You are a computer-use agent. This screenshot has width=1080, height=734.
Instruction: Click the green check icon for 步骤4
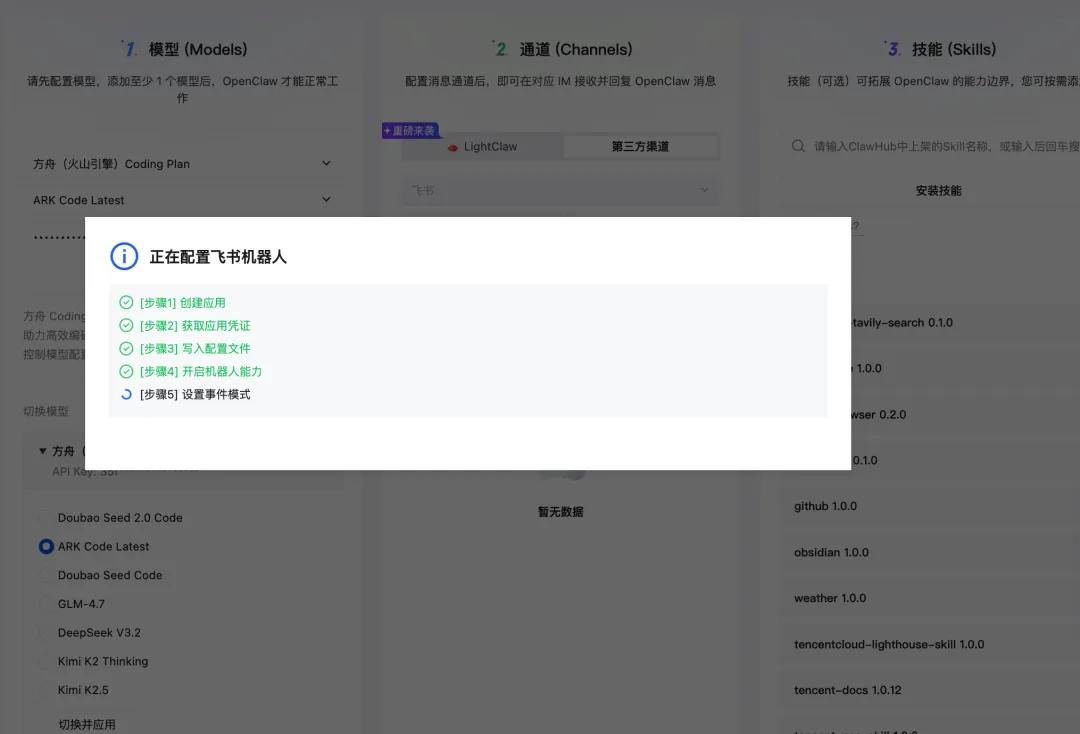click(x=126, y=371)
